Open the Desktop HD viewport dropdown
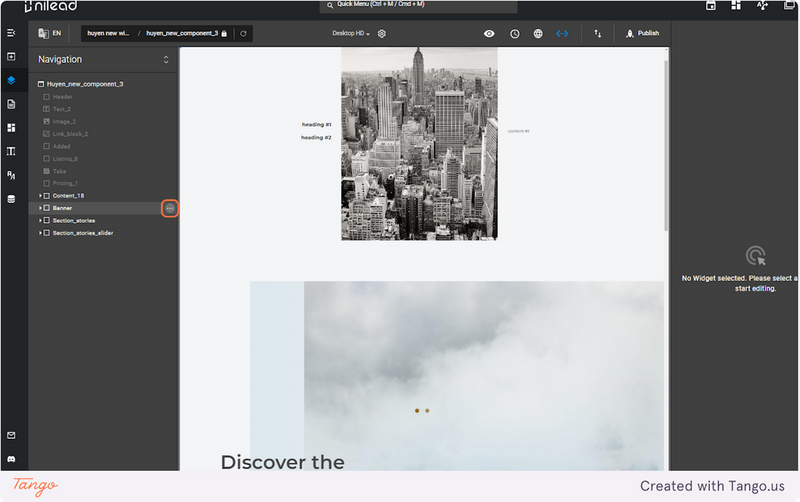Viewport: 800px width, 502px height. (351, 33)
